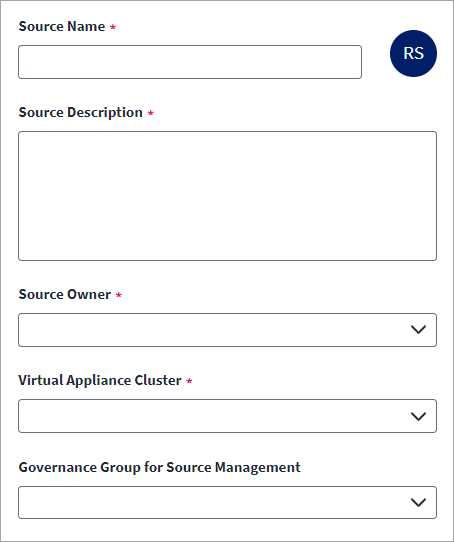Viewport: 454px width, 542px height.
Task: Click the red asterisk beside Source Owner
Action: coord(119,295)
